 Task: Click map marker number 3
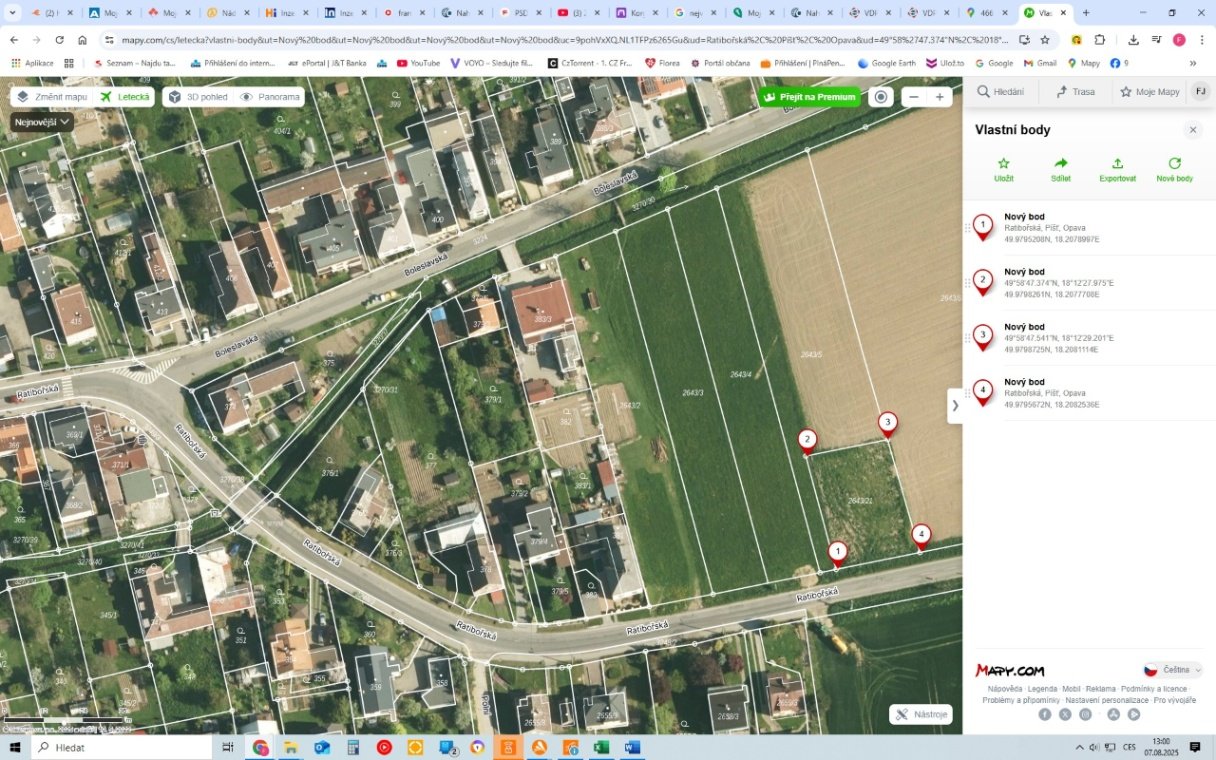887,424
